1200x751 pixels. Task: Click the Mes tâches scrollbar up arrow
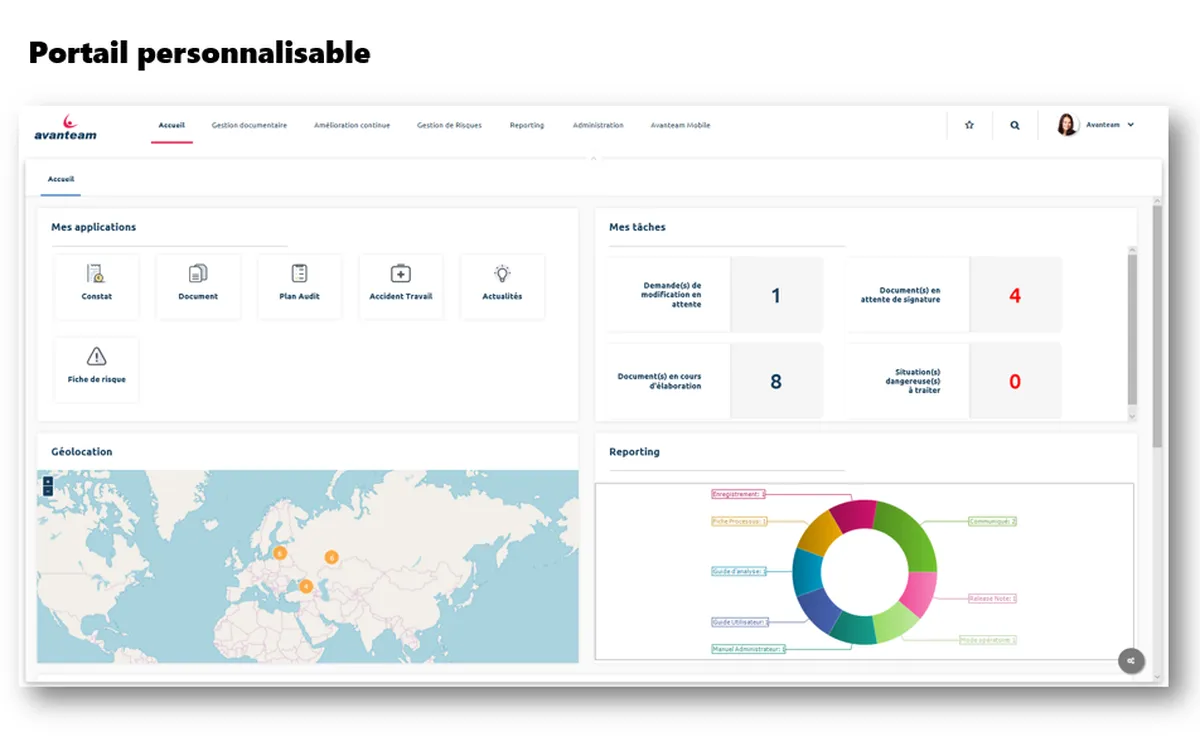pyautogui.click(x=1132, y=249)
